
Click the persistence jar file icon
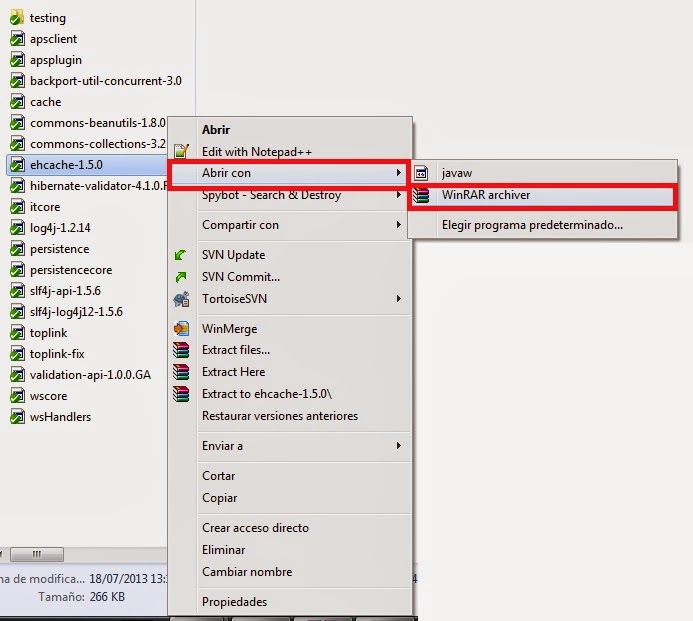pos(17,249)
